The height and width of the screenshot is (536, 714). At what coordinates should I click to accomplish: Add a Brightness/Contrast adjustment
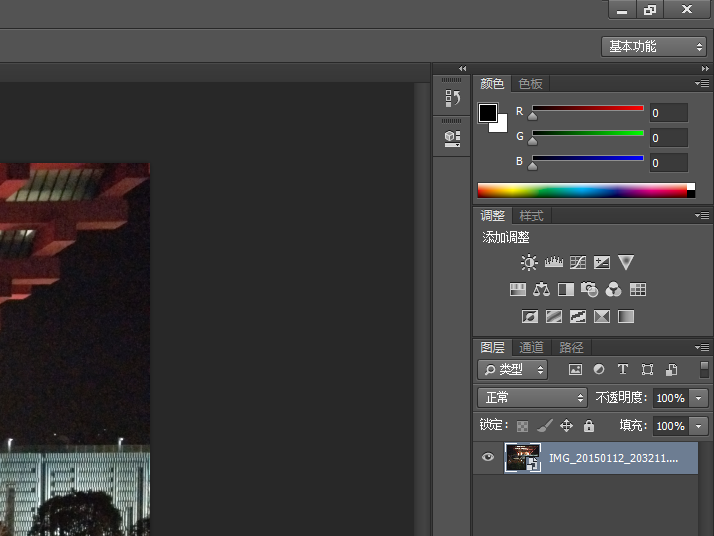[529, 263]
